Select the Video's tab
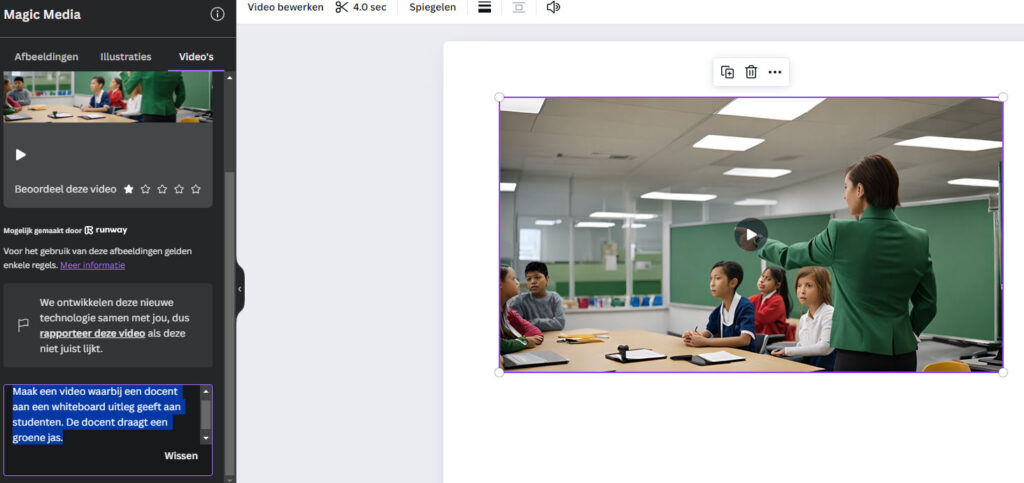The width and height of the screenshot is (1024, 483). [x=196, y=57]
